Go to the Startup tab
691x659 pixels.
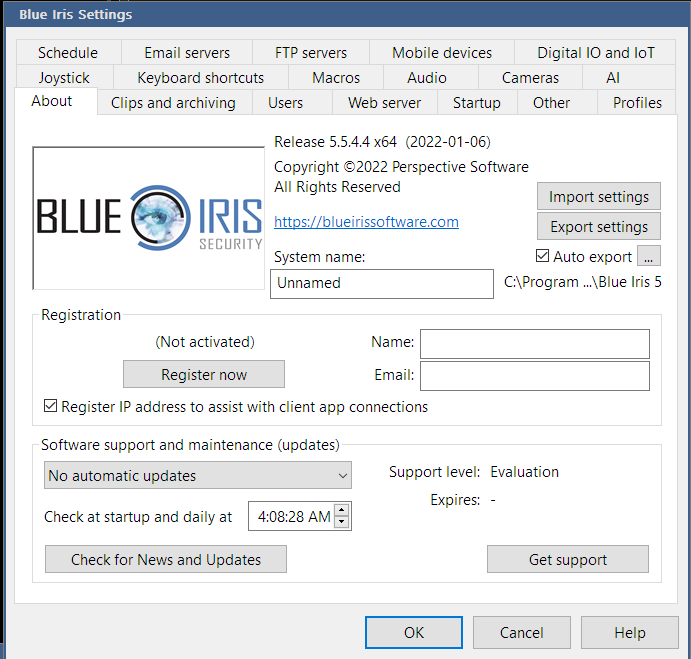(477, 103)
